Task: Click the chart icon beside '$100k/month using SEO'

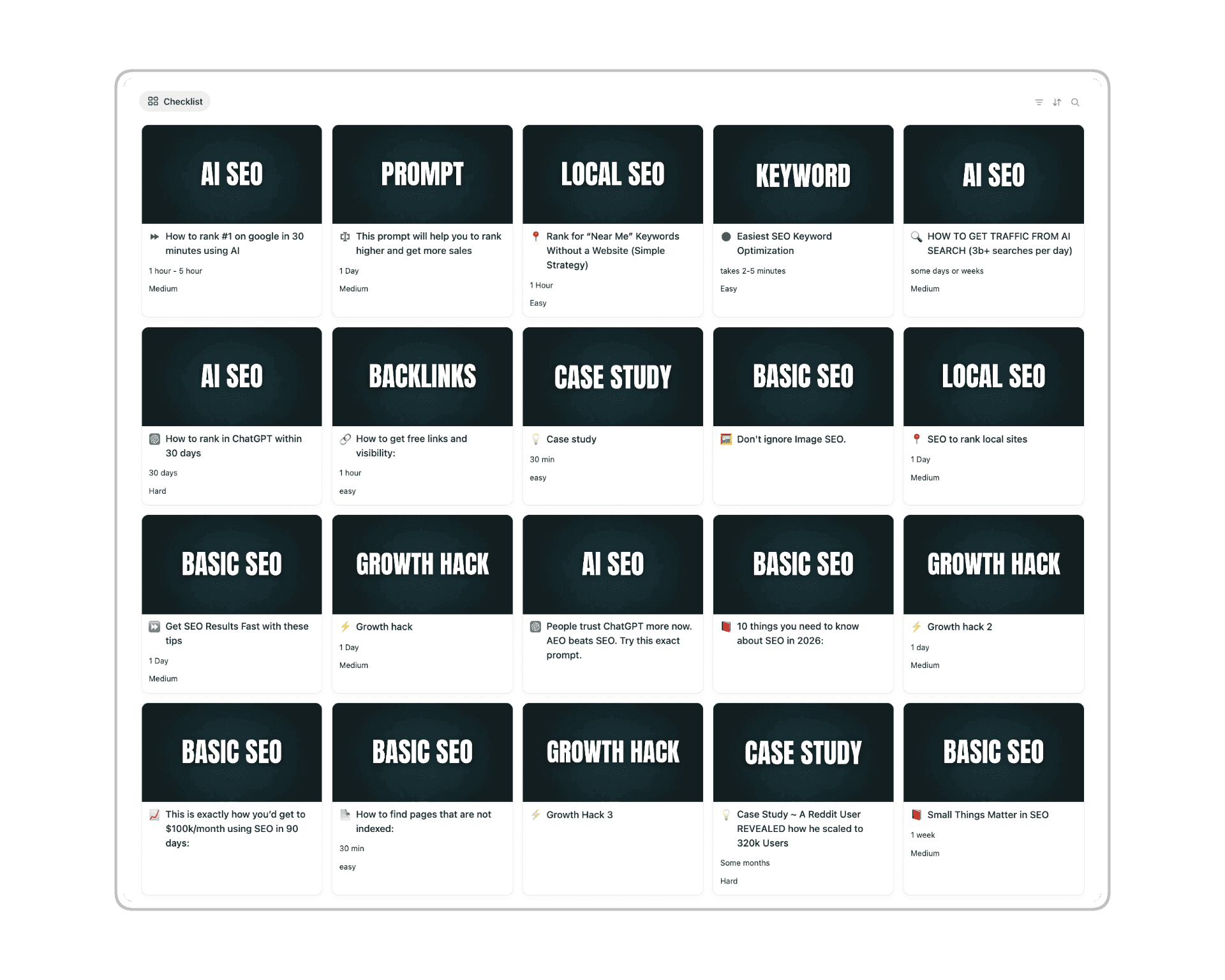Action: pyautogui.click(x=154, y=815)
